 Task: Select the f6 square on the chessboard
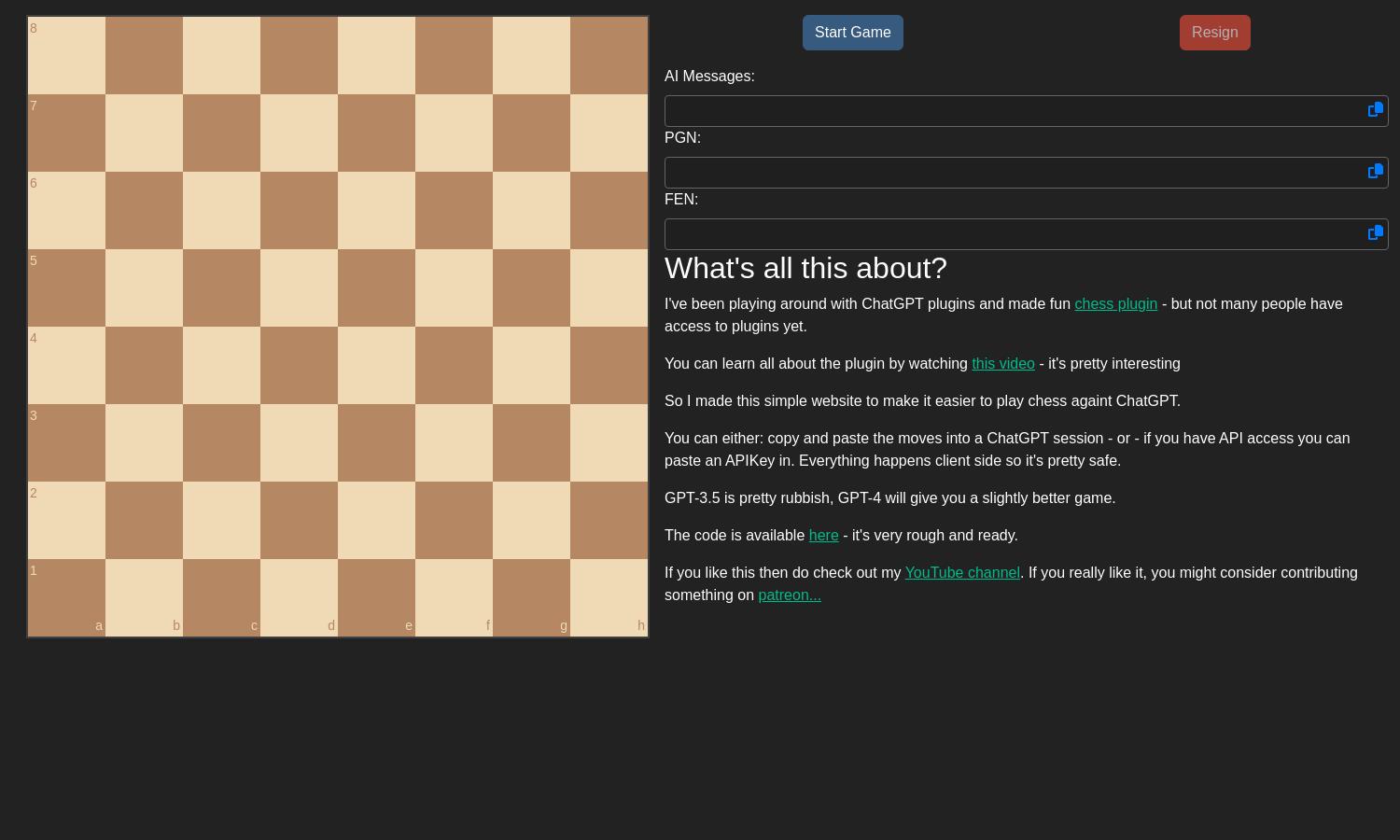click(x=454, y=210)
